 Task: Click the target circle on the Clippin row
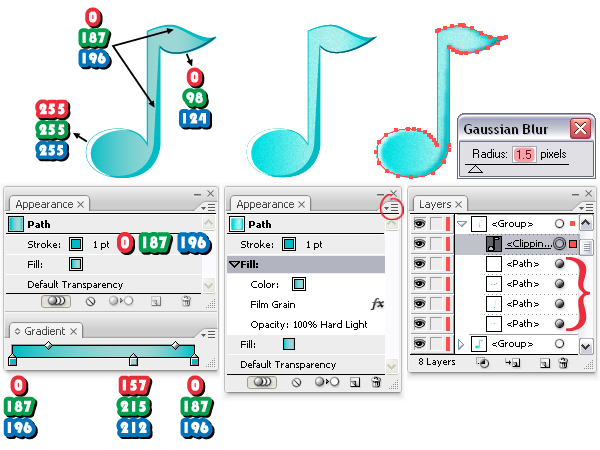(559, 244)
